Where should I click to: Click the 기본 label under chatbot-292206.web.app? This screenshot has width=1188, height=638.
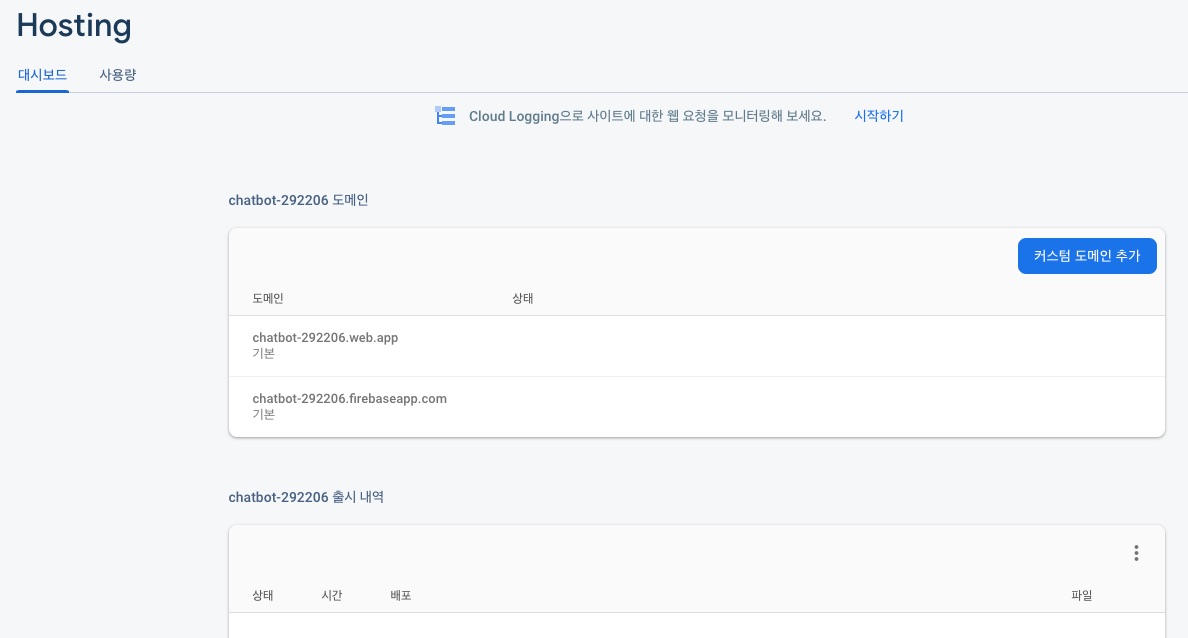coord(264,353)
